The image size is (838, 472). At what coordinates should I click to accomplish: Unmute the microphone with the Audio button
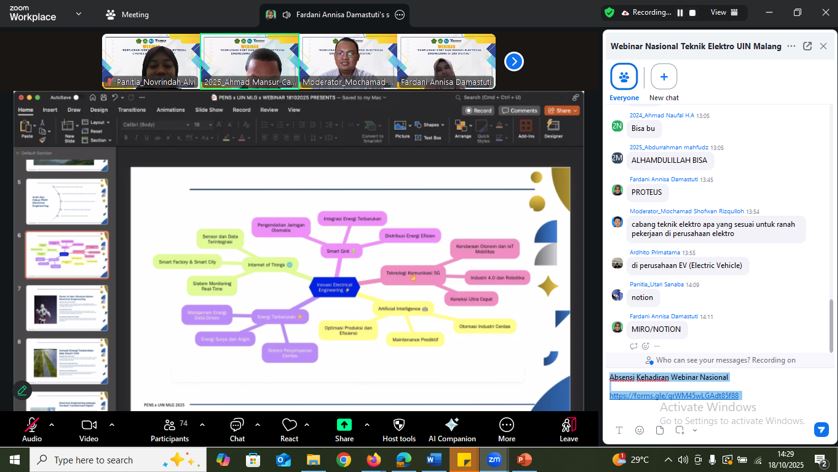[x=32, y=425]
